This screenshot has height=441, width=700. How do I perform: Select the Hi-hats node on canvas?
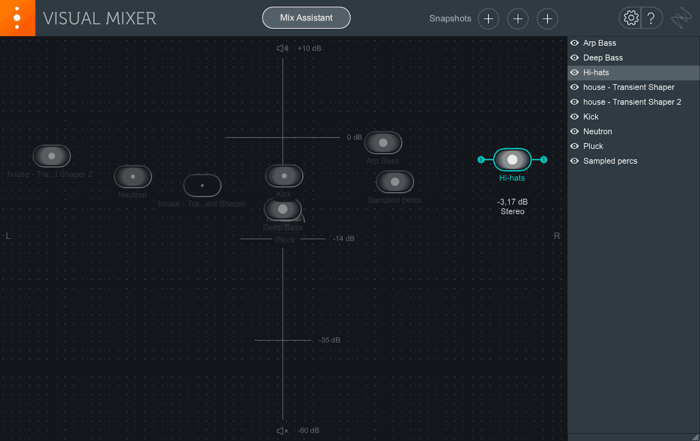(512, 159)
